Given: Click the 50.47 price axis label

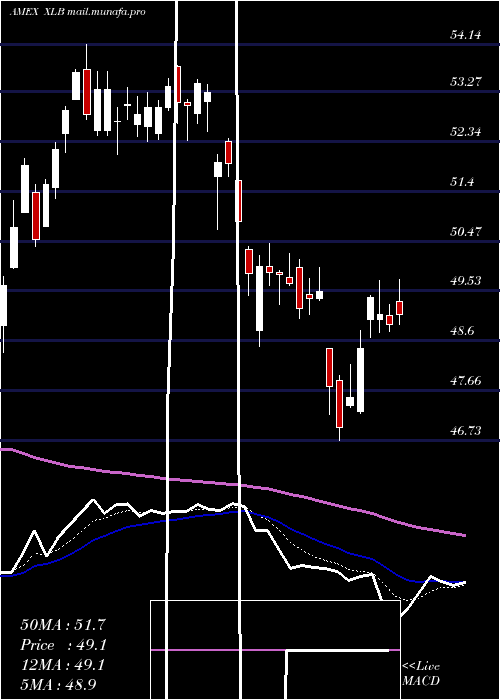Looking at the screenshot, I should (465, 231).
